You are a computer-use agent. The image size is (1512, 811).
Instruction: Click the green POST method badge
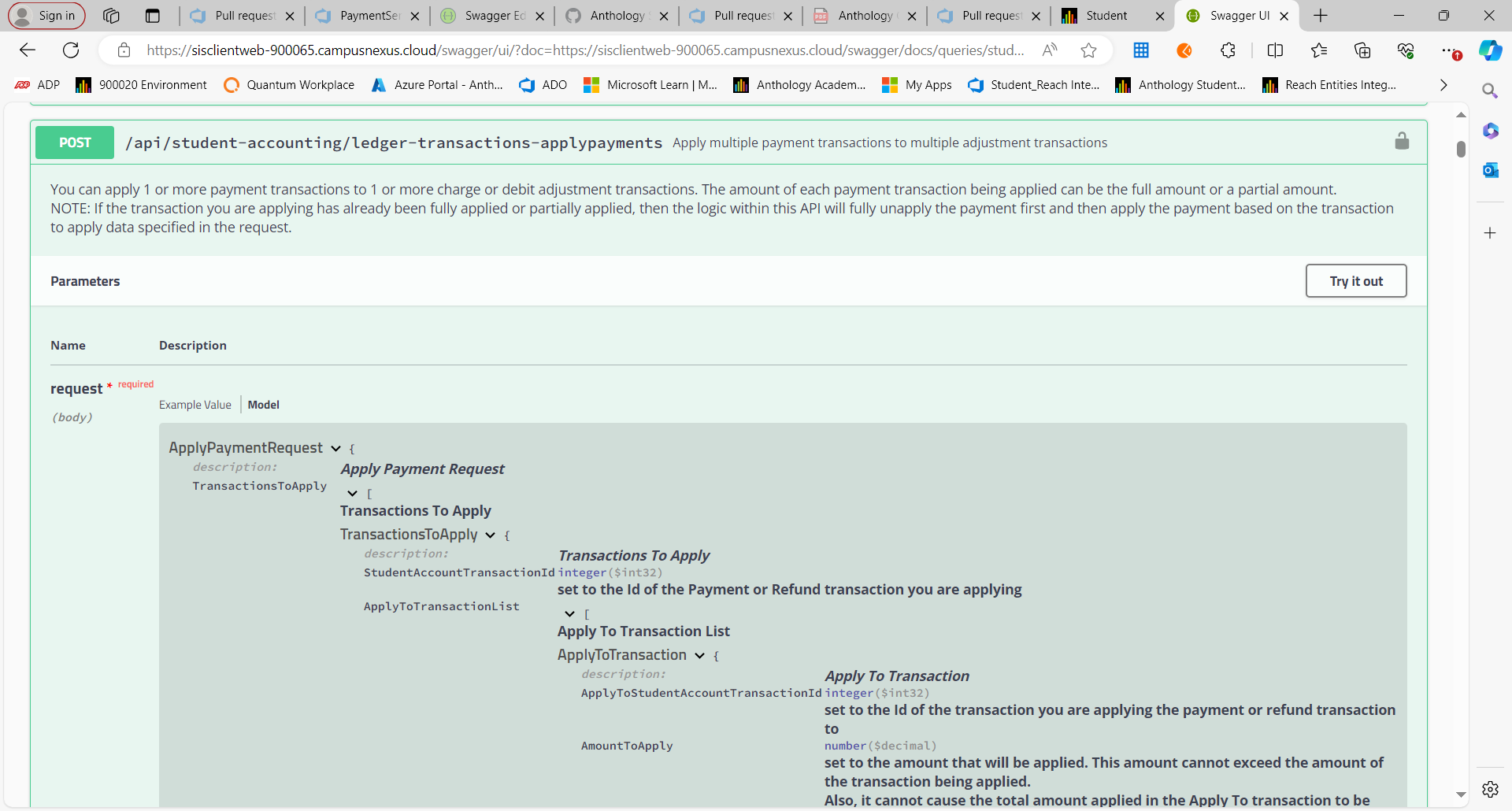[75, 143]
